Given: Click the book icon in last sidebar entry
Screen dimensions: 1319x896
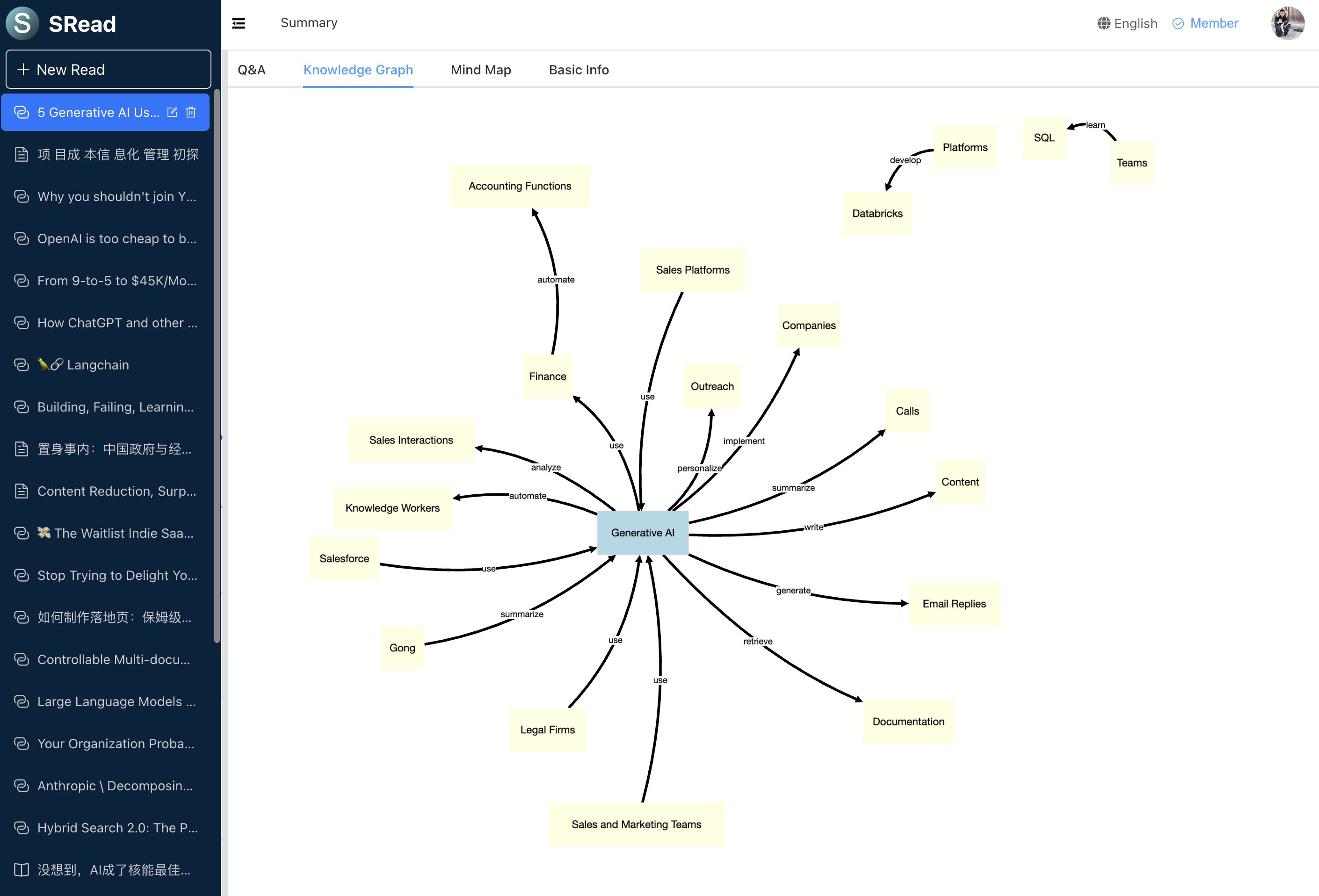Looking at the screenshot, I should pos(21,870).
